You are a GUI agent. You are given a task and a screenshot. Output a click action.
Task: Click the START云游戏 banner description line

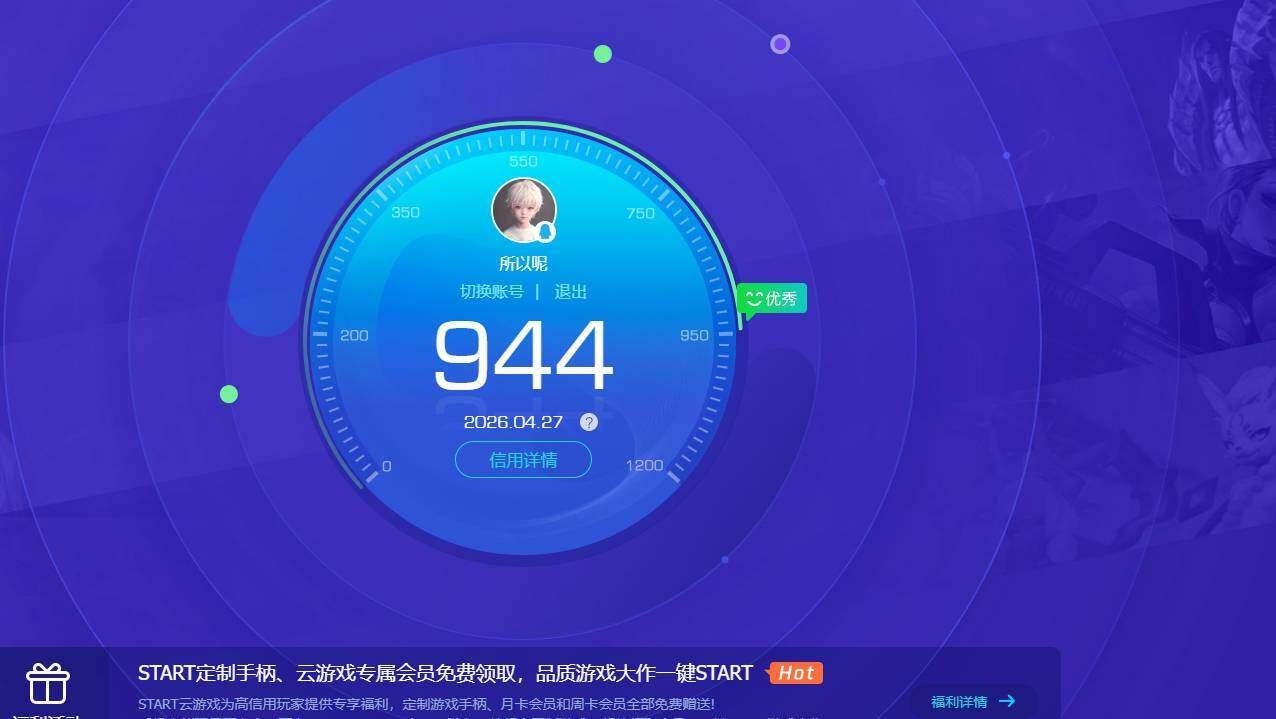426,704
